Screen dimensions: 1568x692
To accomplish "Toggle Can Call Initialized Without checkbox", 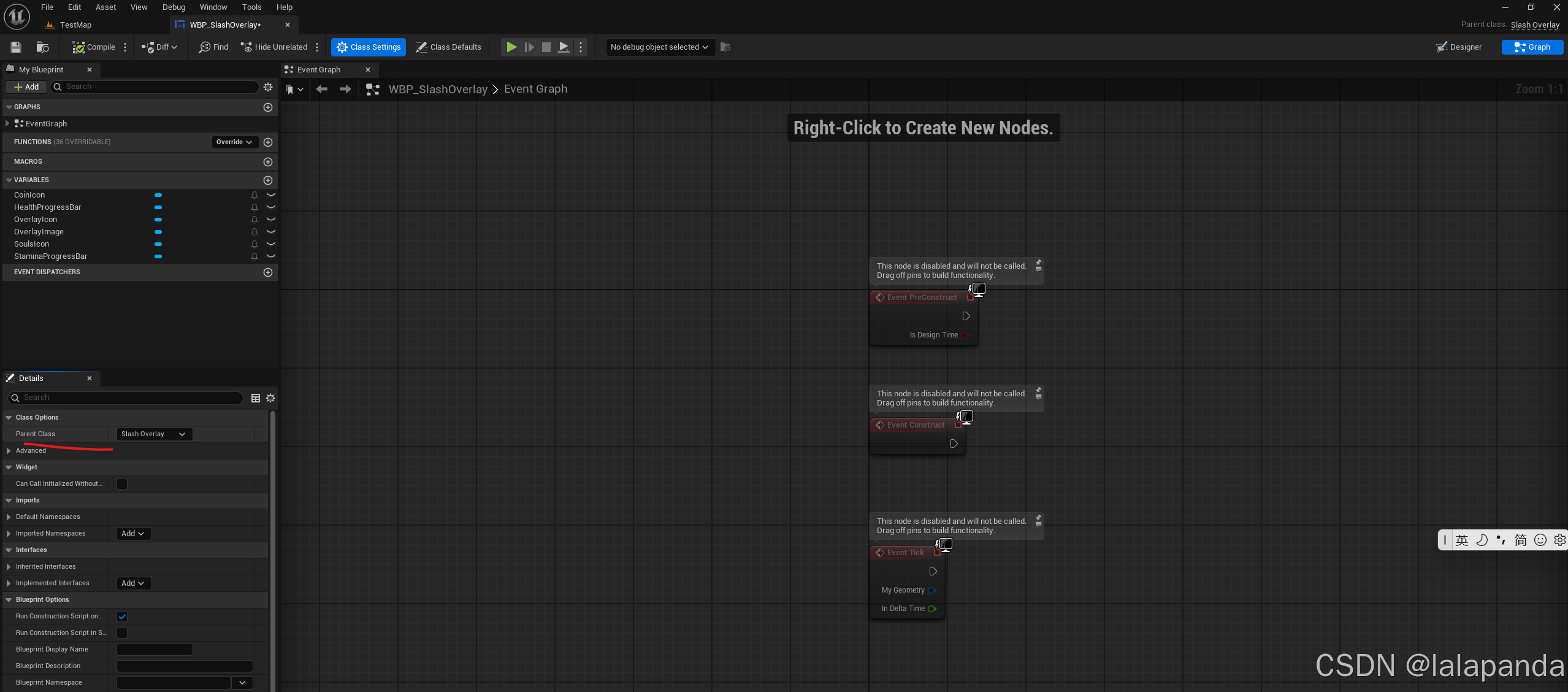I will 122,484.
